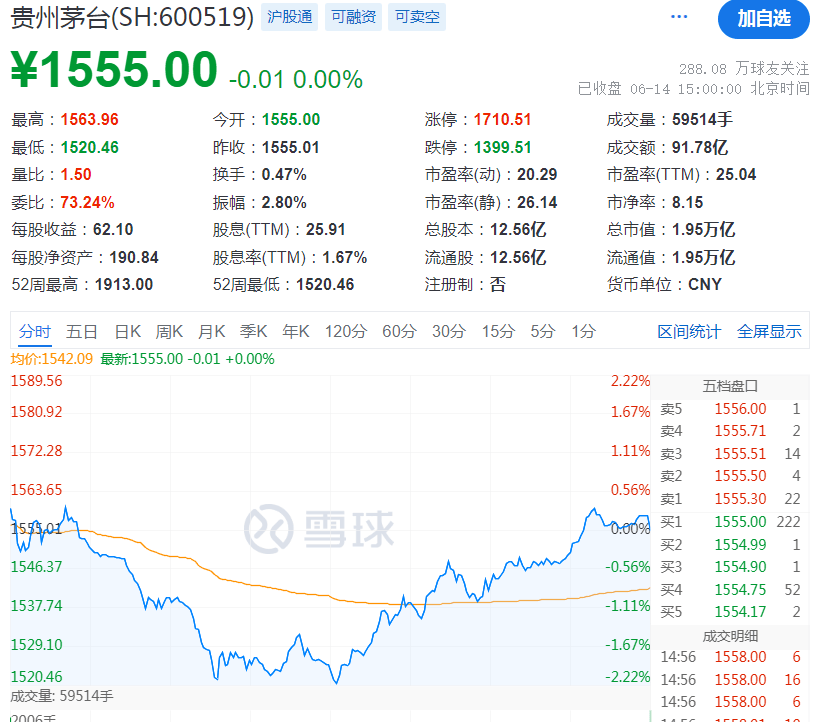Image resolution: width=831 pixels, height=722 pixels.
Task: Show the 年K chart tab
Action: (x=295, y=331)
